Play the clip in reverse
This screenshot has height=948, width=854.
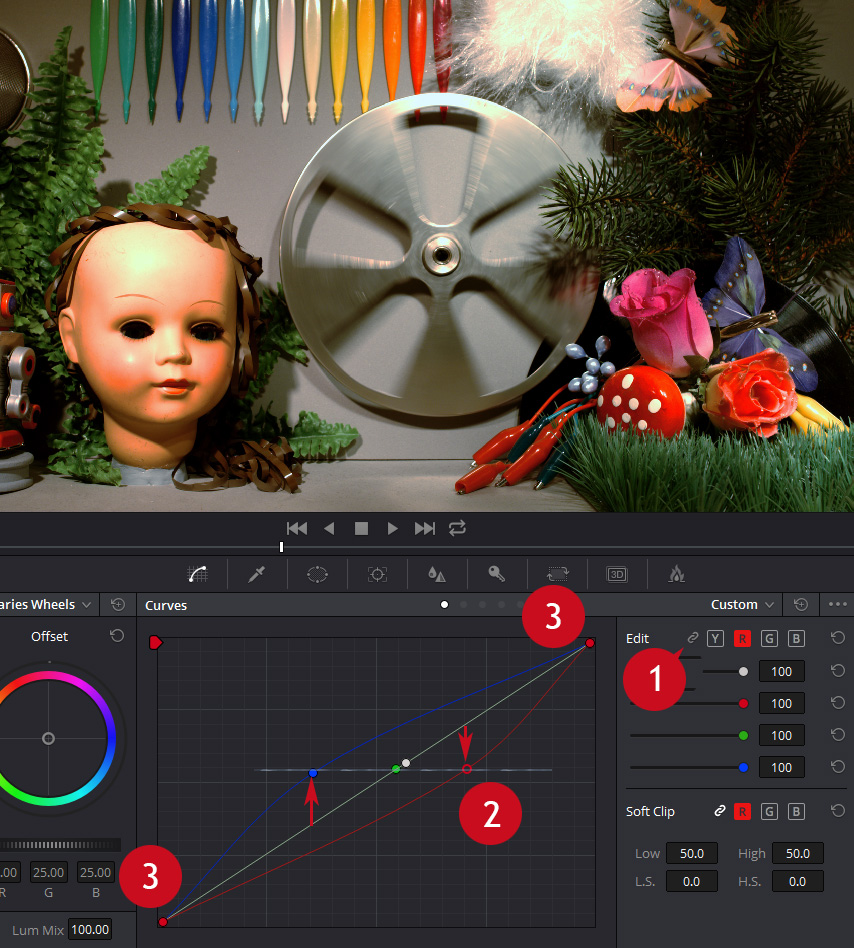(329, 528)
